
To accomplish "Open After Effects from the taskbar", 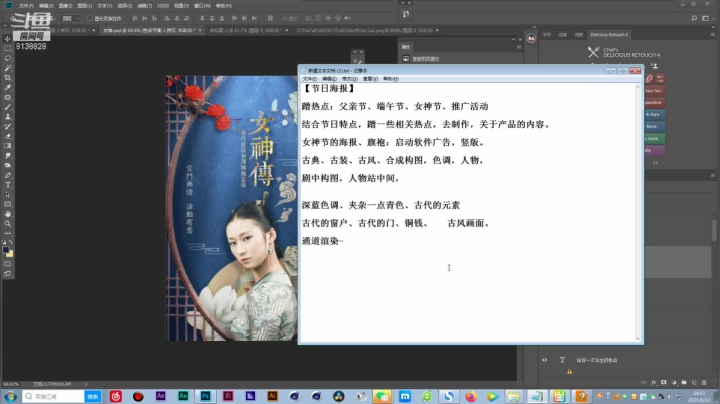I will click(x=160, y=396).
